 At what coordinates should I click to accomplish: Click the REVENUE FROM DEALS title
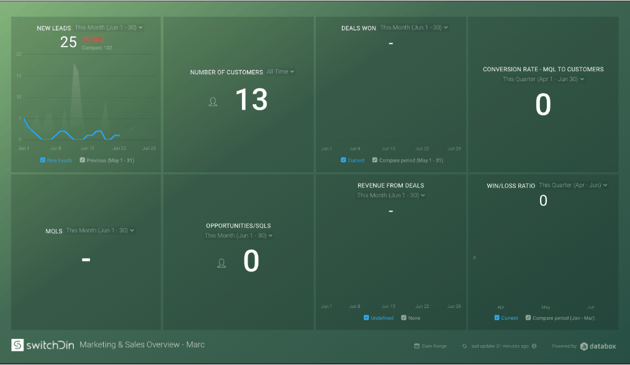coord(391,185)
